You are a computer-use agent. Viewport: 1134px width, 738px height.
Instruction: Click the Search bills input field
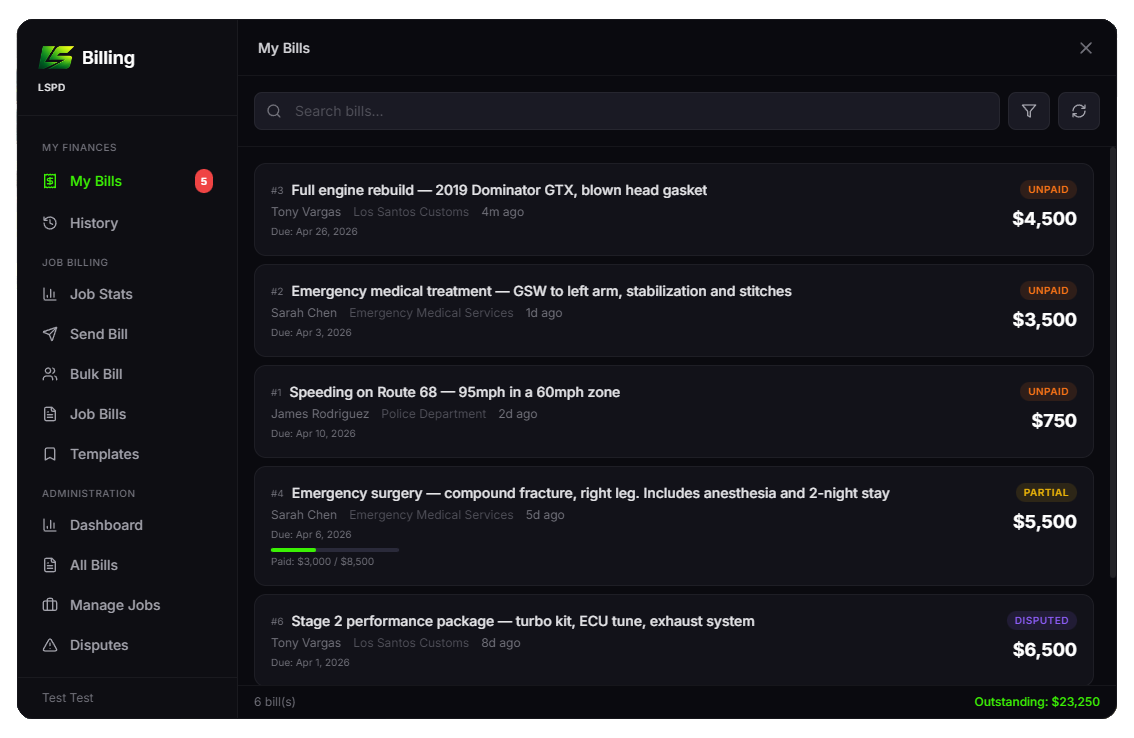point(640,111)
